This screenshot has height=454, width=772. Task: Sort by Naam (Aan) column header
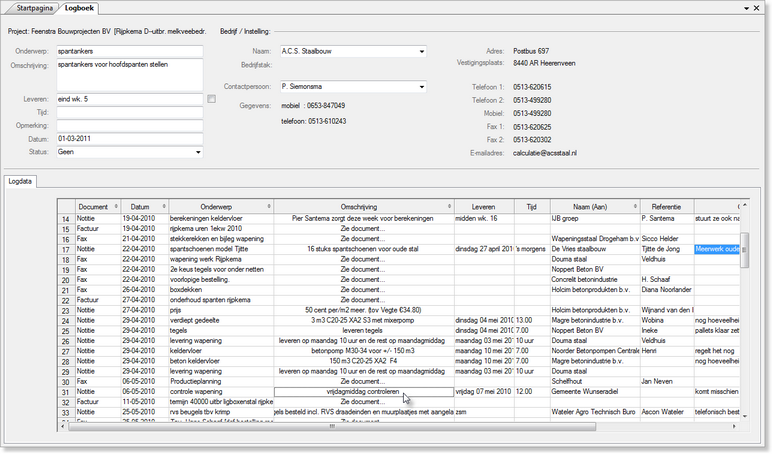click(595, 207)
